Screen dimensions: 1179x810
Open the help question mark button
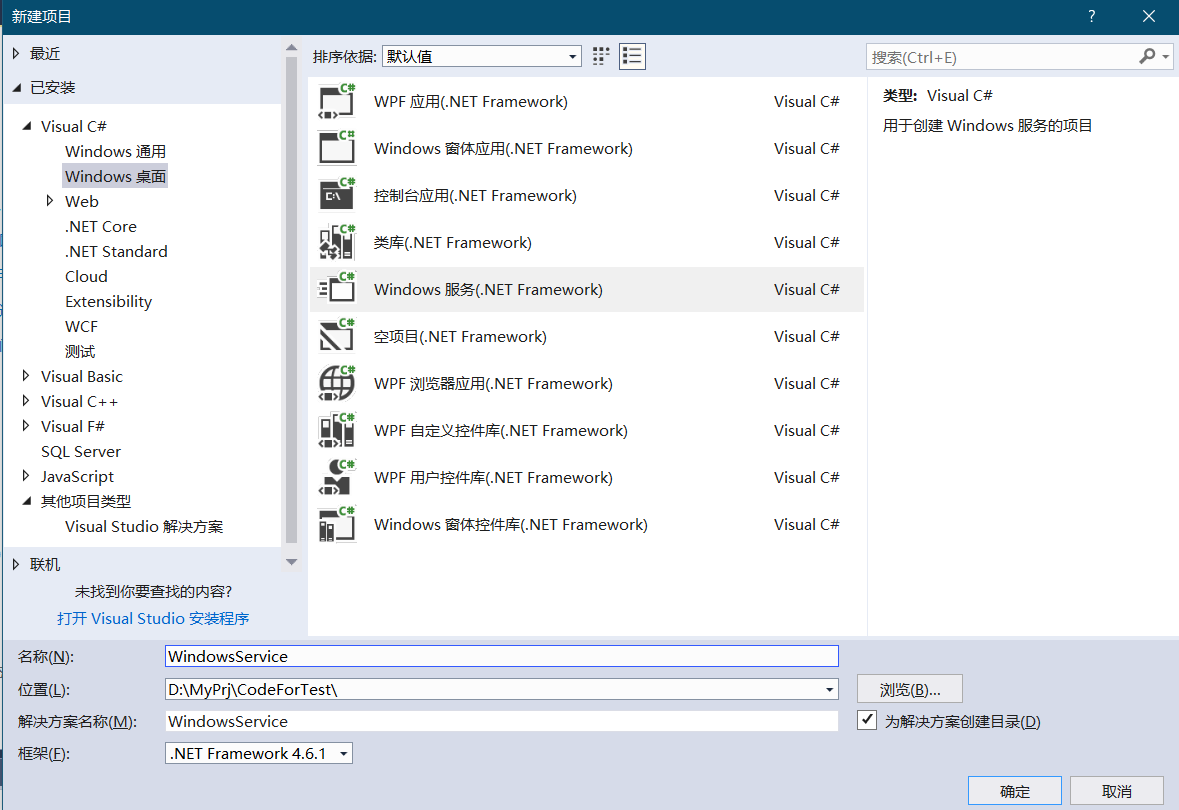1092,16
